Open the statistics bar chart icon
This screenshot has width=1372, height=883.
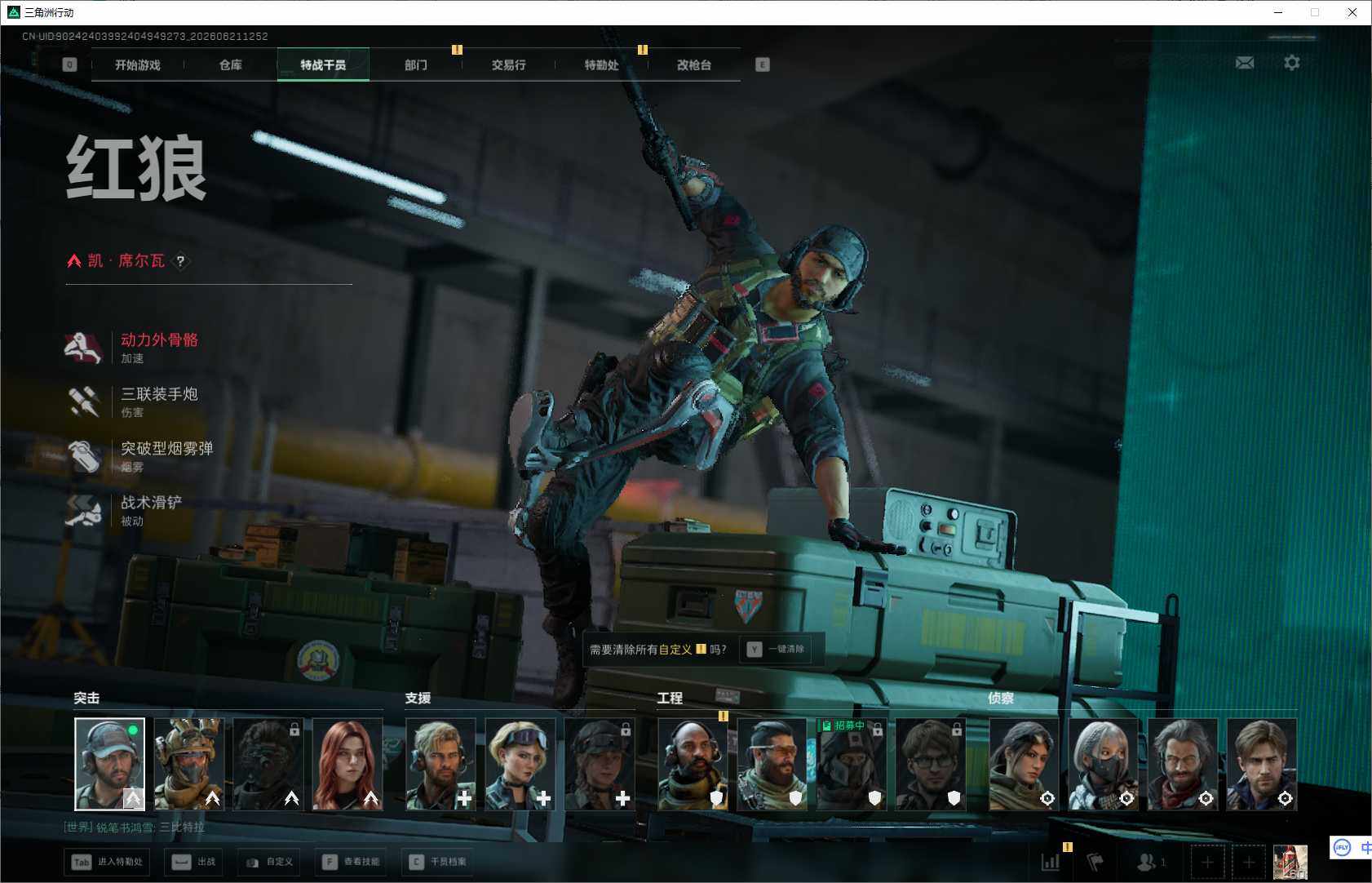(1051, 862)
